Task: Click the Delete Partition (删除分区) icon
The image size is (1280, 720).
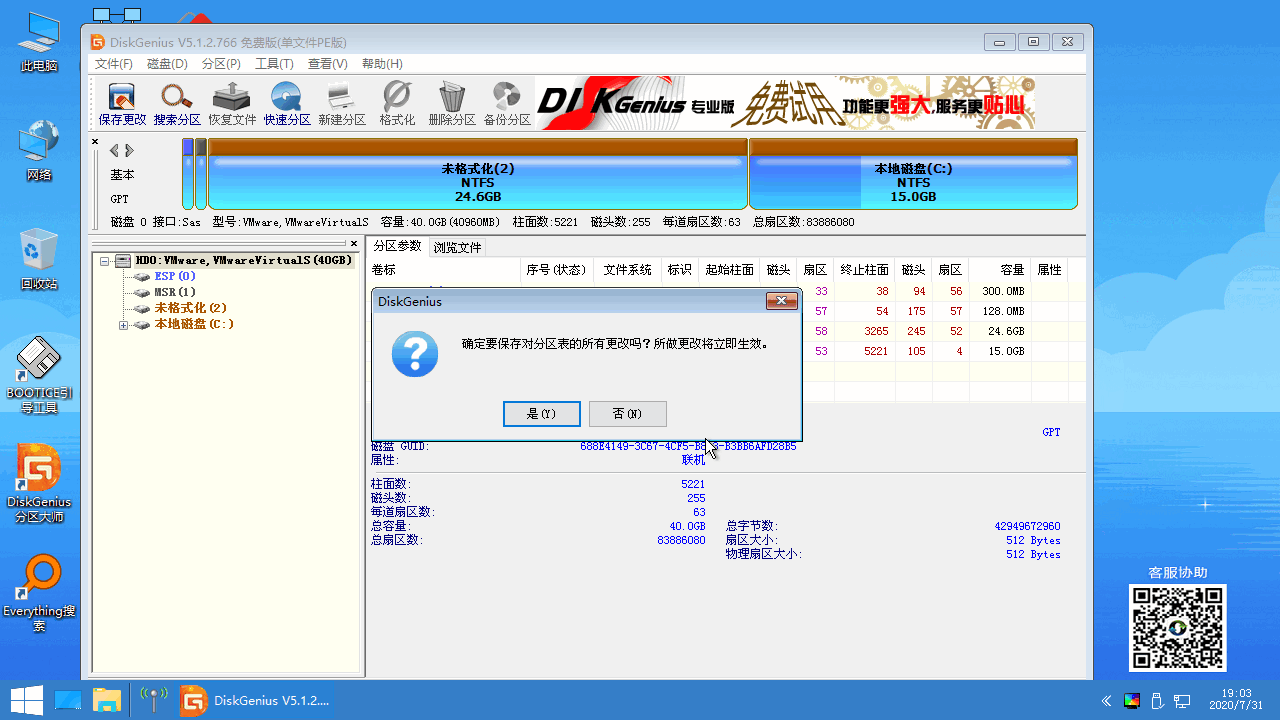Action: pyautogui.click(x=452, y=104)
